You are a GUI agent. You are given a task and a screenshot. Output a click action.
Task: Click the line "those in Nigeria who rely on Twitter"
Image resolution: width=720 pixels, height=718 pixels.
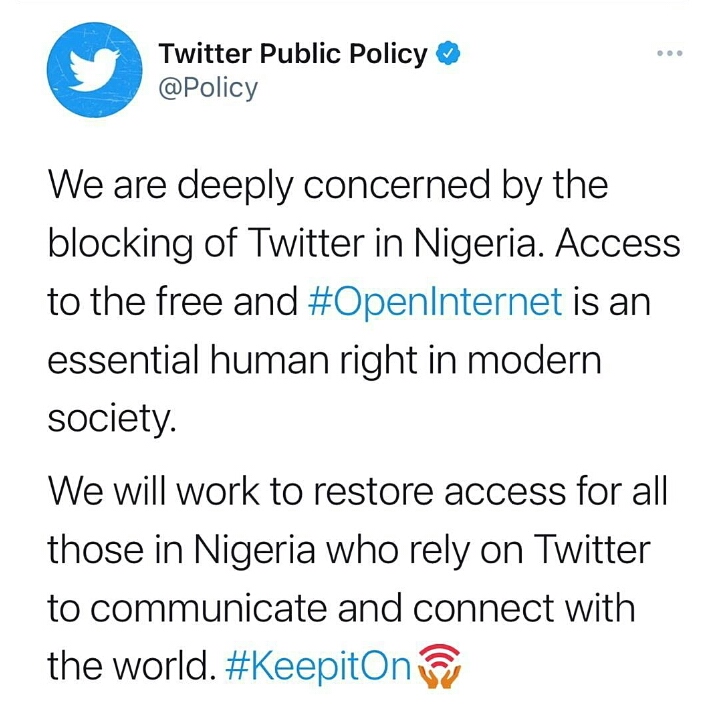tap(349, 549)
